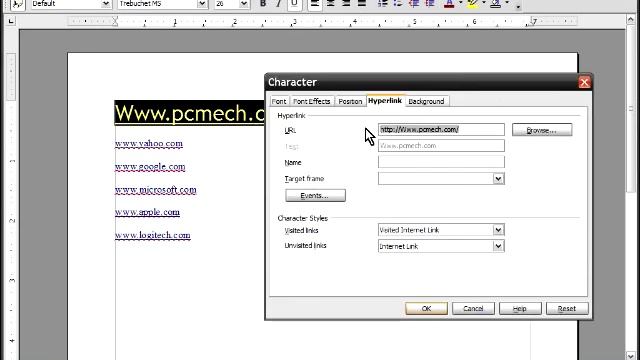This screenshot has height=360, width=640.
Task: Open the toolbar options overflow arrow
Action: (518, 6)
